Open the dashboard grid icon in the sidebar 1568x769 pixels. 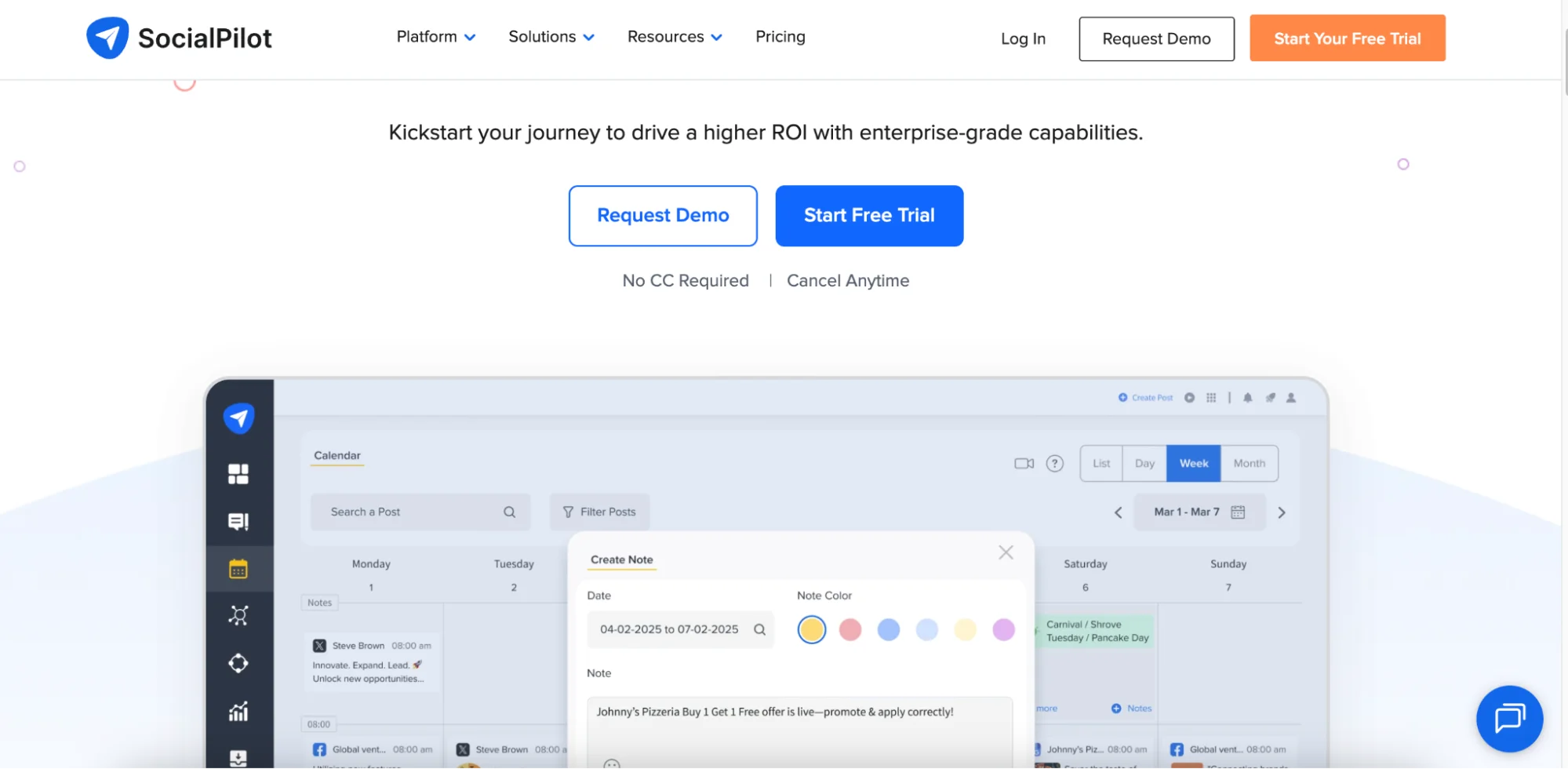click(x=238, y=474)
